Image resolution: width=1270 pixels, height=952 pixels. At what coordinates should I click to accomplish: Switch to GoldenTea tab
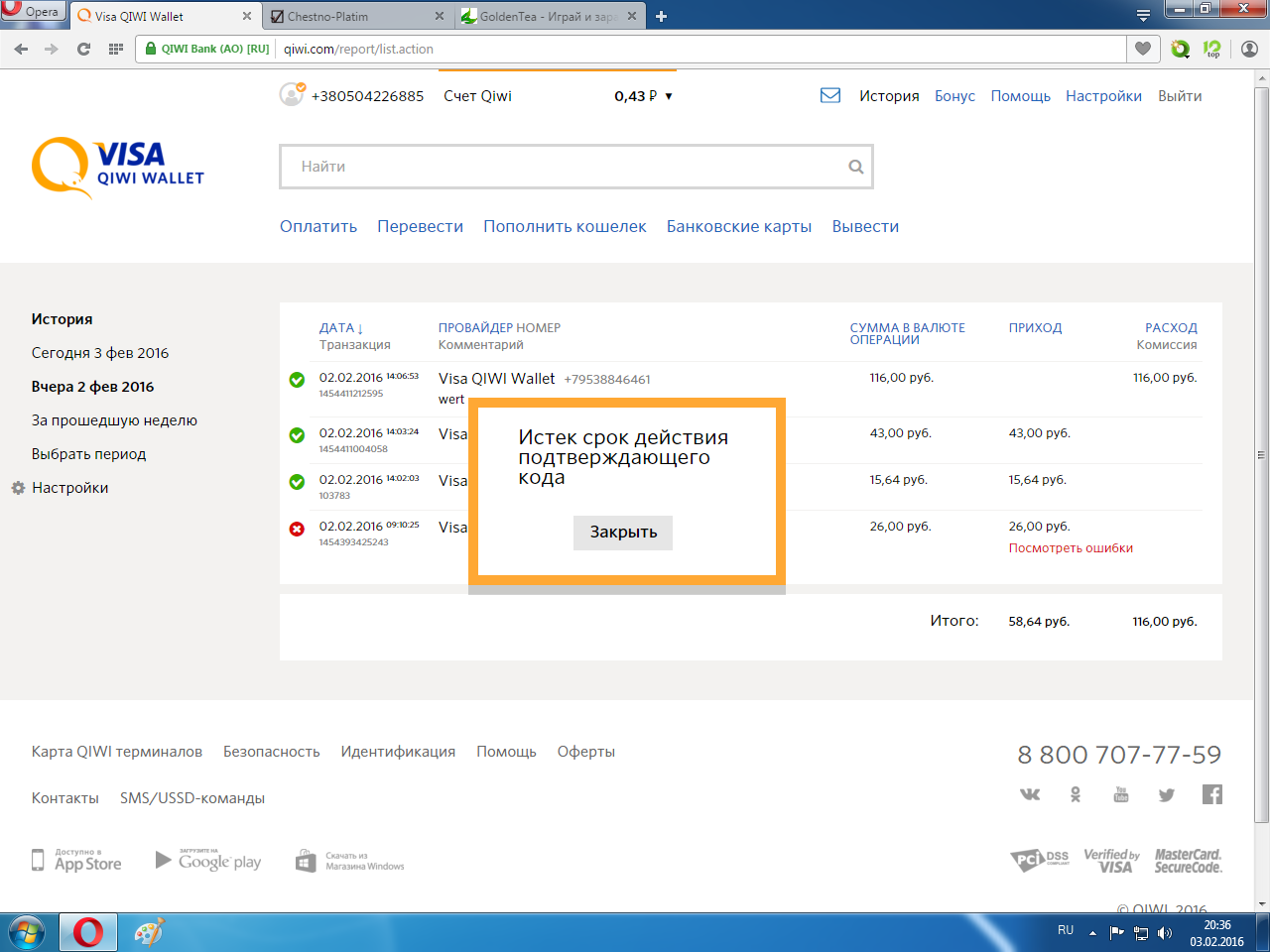tap(550, 16)
